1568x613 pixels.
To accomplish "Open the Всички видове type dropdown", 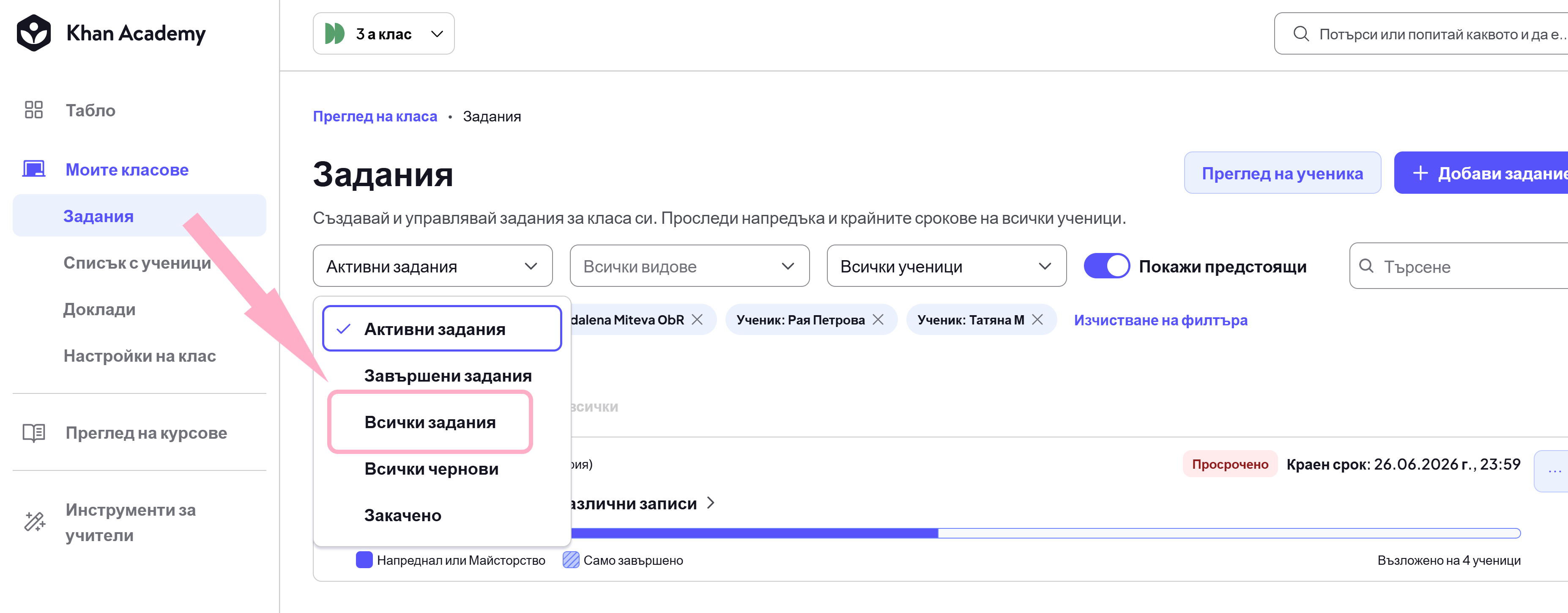I will click(x=690, y=266).
